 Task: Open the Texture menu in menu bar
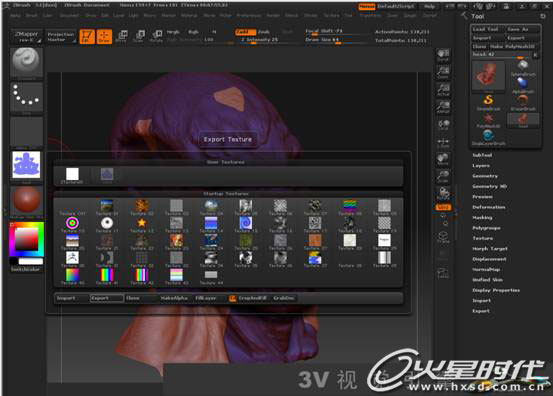331,16
